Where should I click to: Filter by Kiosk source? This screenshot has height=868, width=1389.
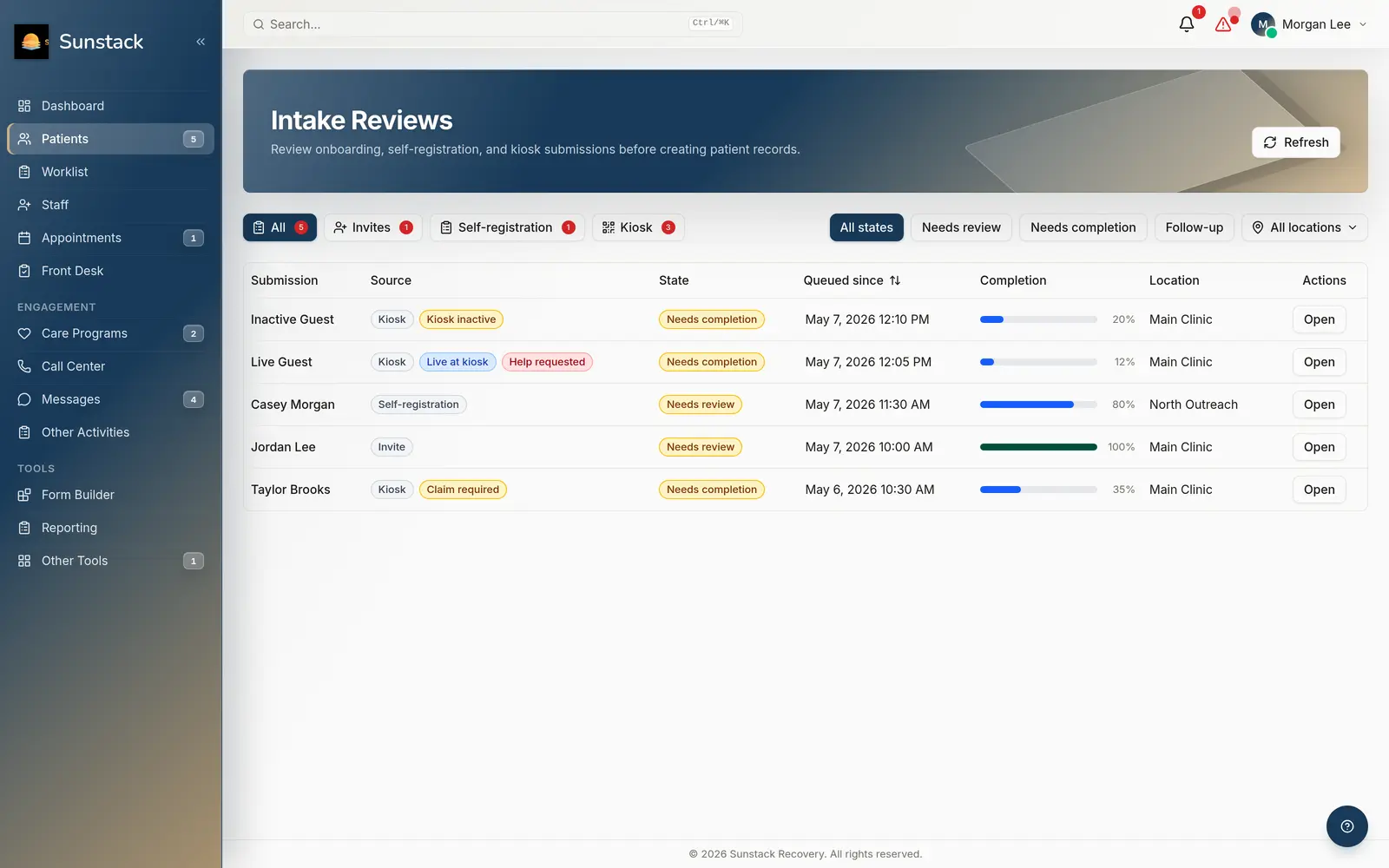pyautogui.click(x=638, y=227)
